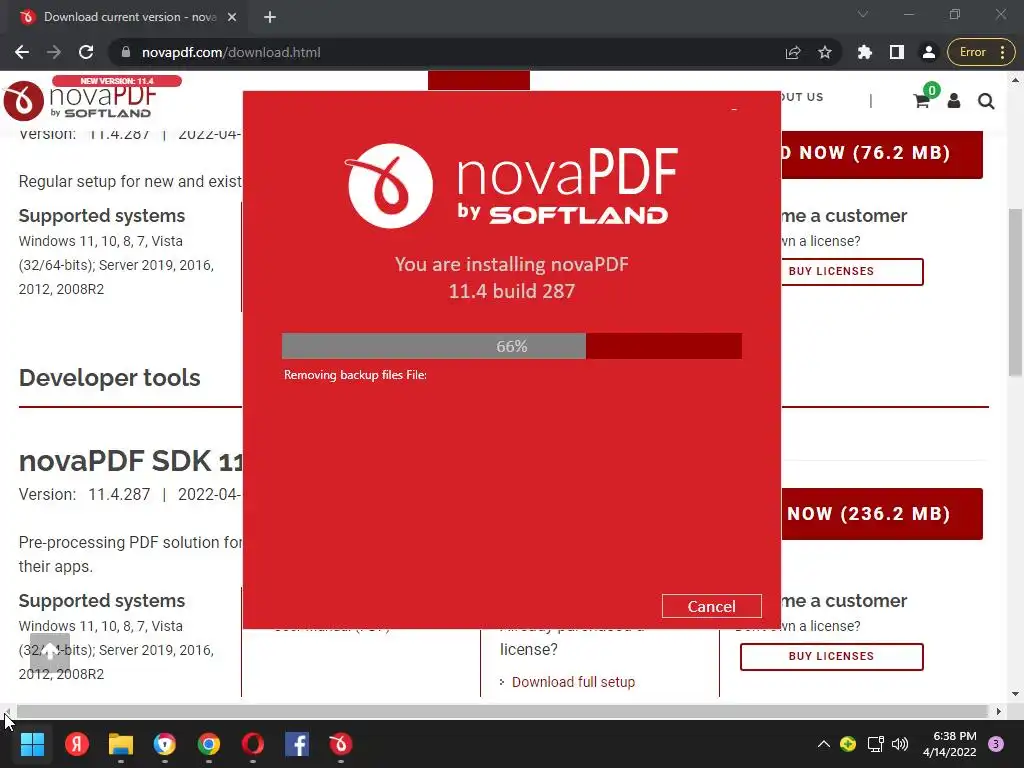Click upper Buy Licenses button
The image size is (1024, 768).
tap(852, 272)
